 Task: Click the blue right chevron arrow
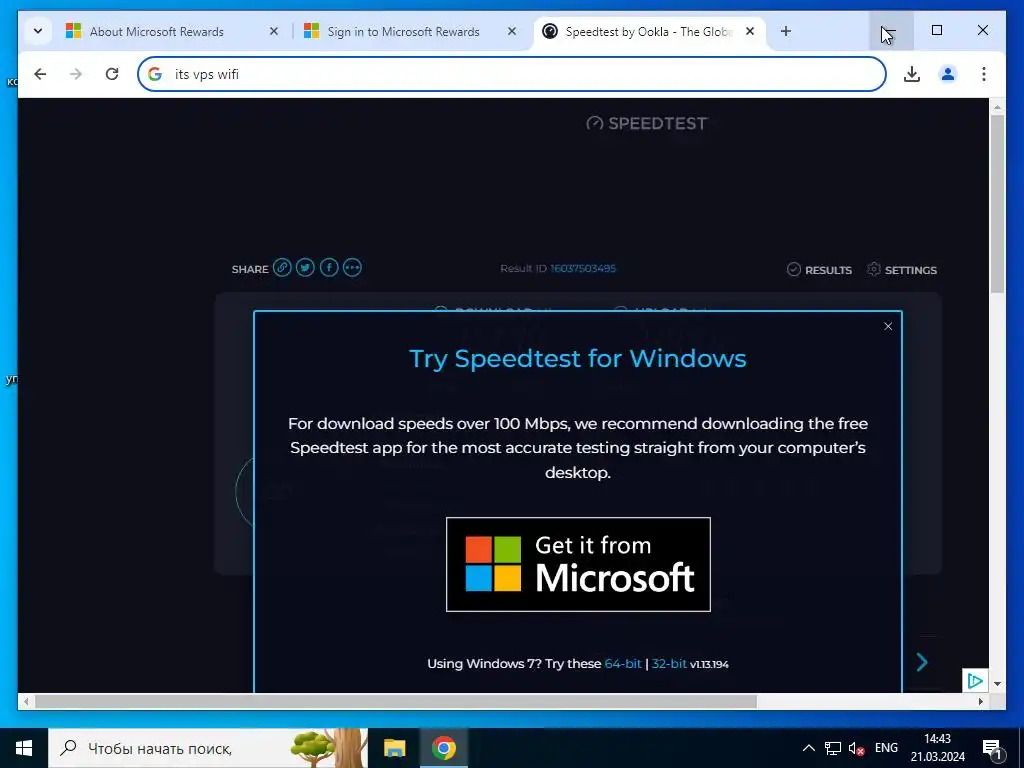[x=922, y=662]
